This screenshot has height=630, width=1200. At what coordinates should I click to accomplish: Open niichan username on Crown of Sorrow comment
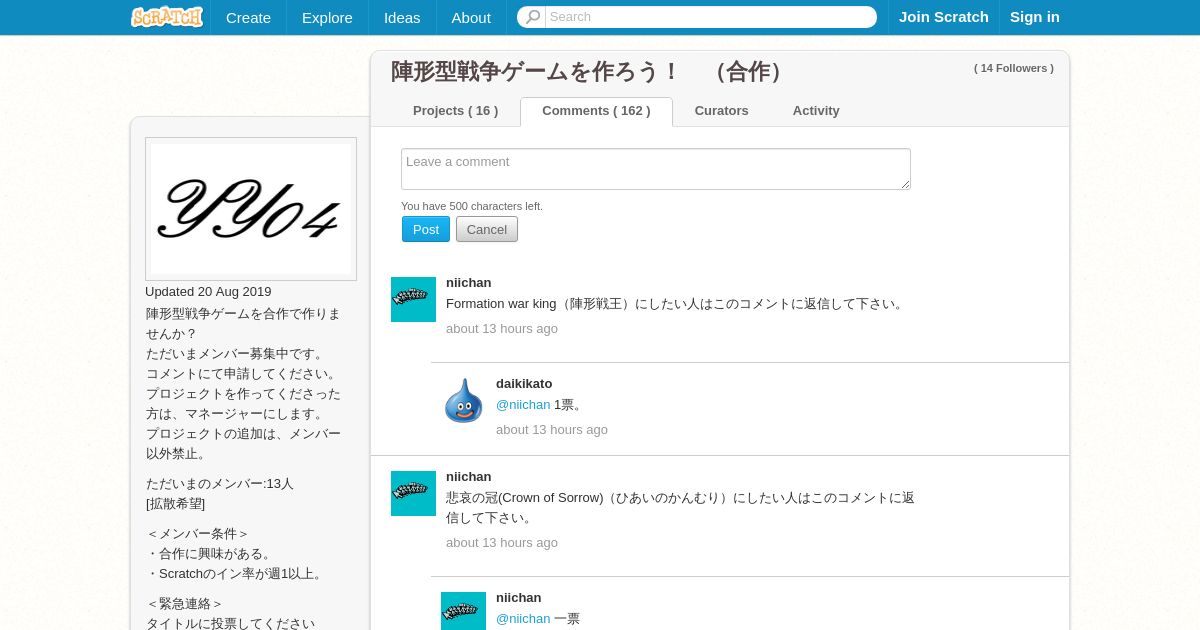coord(469,477)
